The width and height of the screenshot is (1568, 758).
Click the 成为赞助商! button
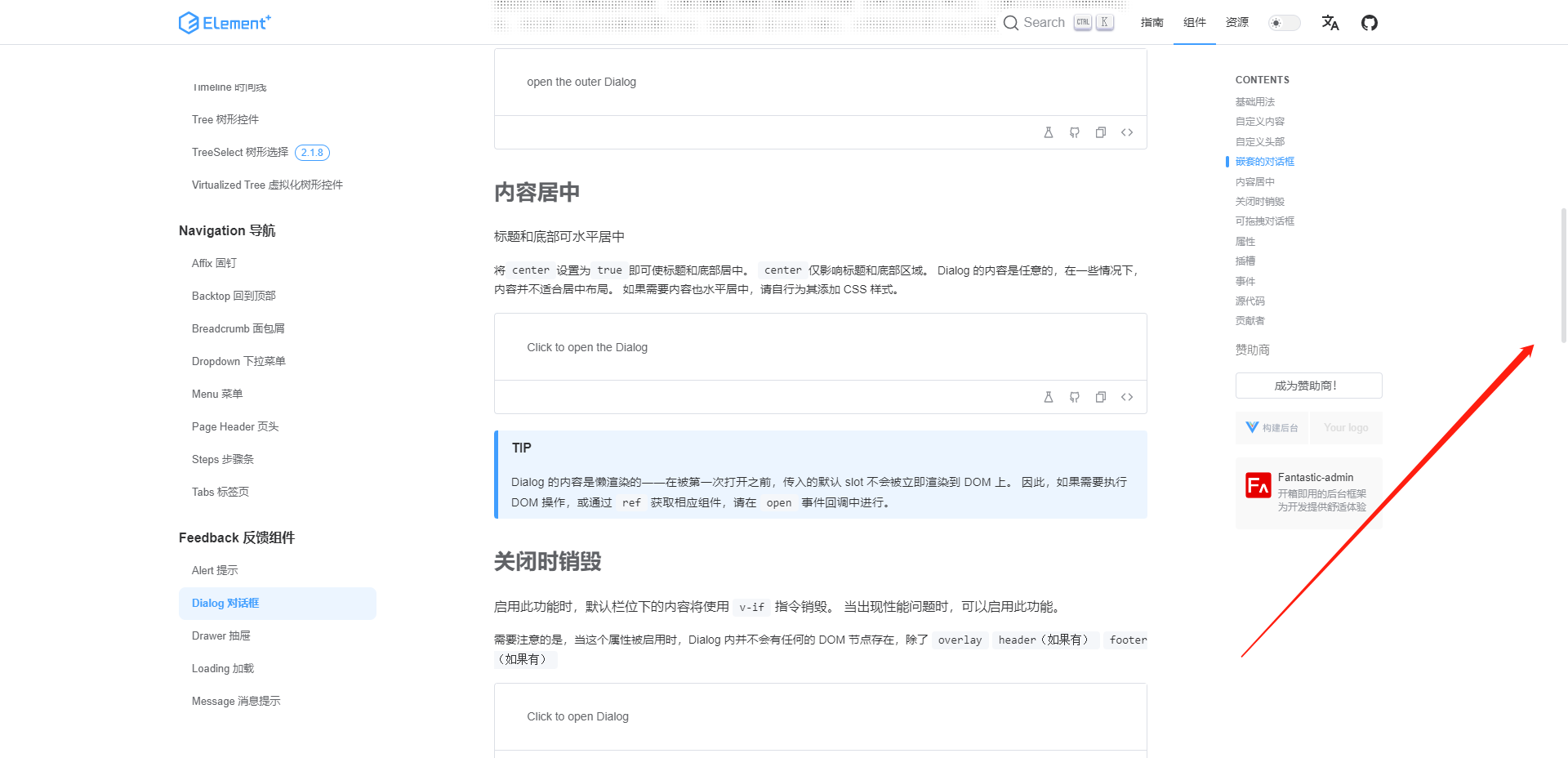click(1308, 385)
